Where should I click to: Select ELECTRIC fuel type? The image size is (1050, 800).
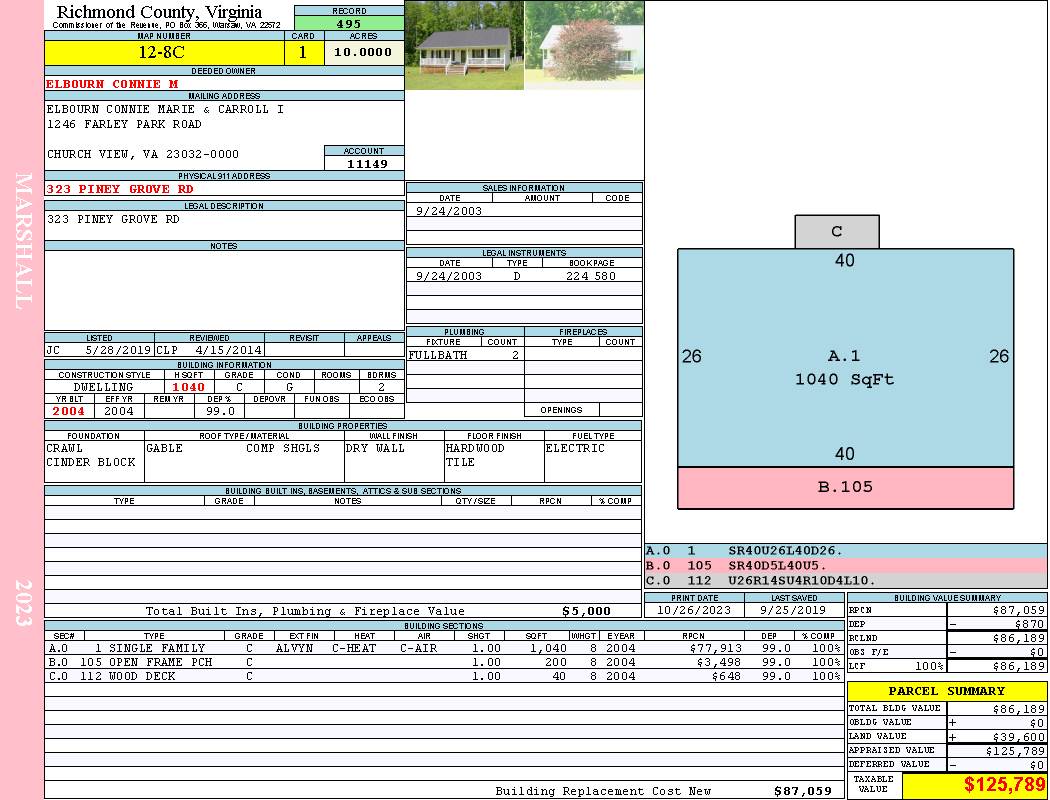(x=575, y=448)
